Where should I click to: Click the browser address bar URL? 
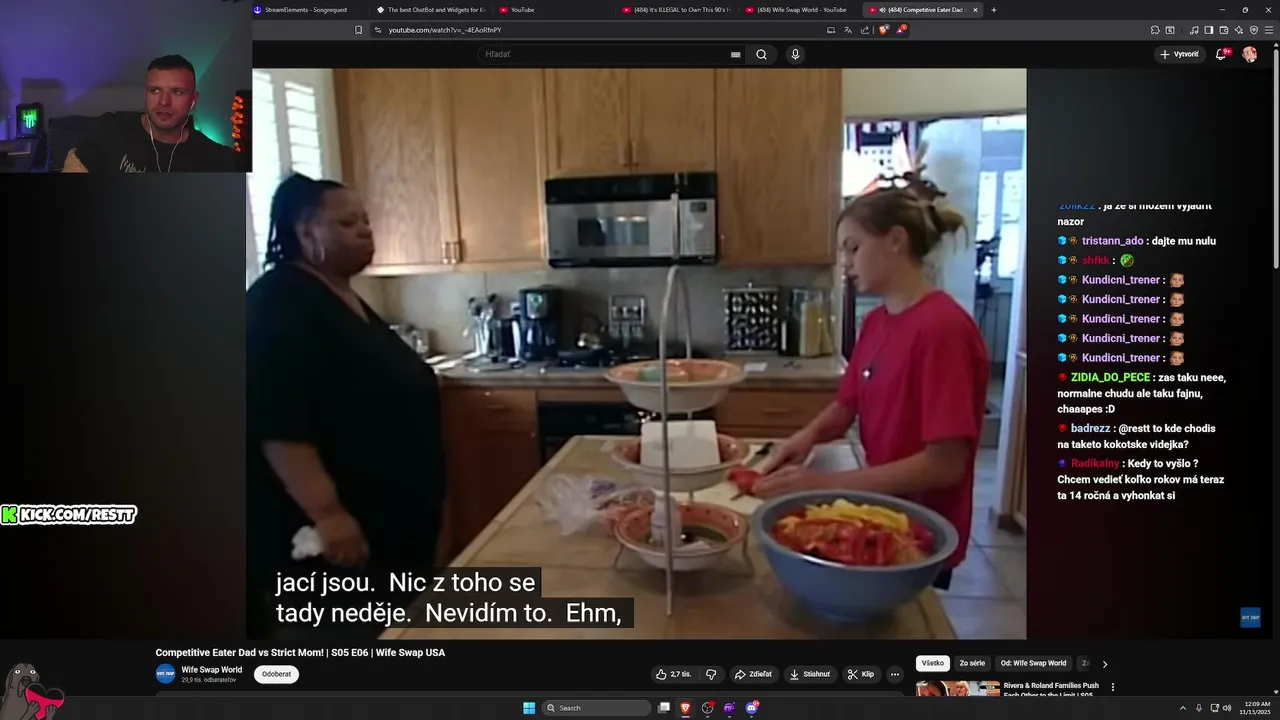[x=445, y=30]
